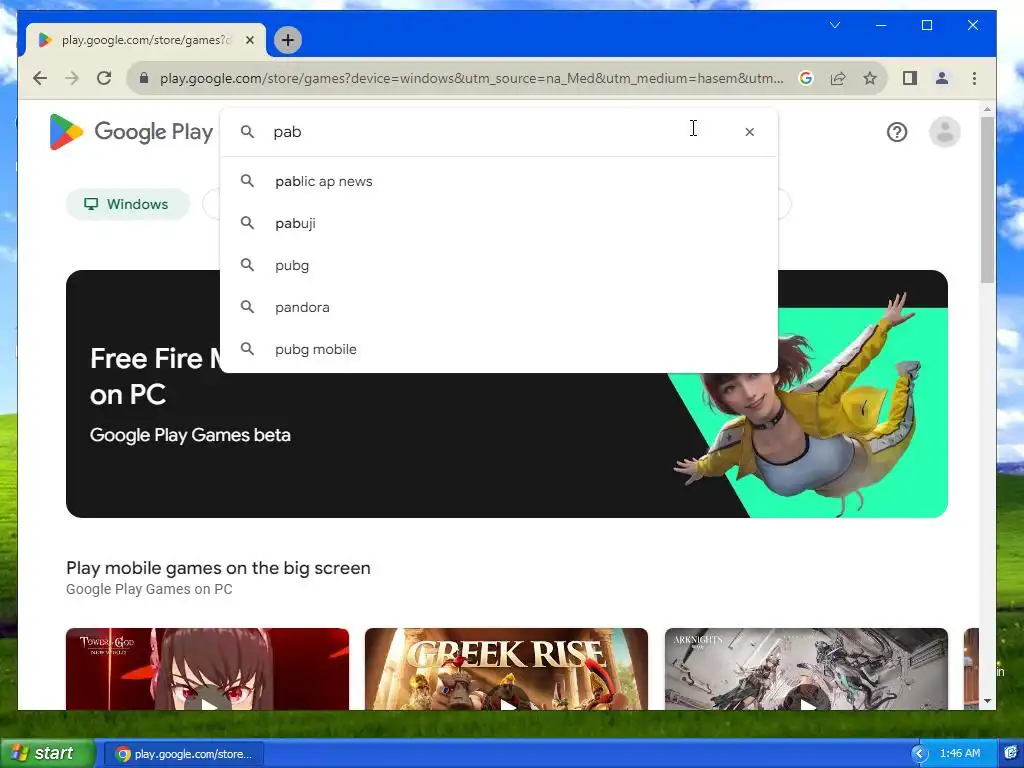The height and width of the screenshot is (768, 1024).
Task: Click the scrollbar down arrow
Action: (x=987, y=701)
